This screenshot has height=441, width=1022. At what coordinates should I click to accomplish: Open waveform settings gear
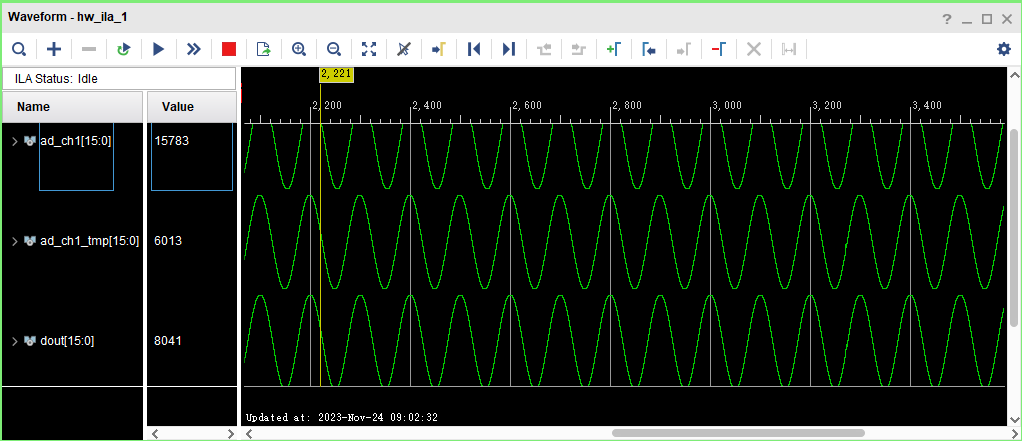tap(1004, 49)
